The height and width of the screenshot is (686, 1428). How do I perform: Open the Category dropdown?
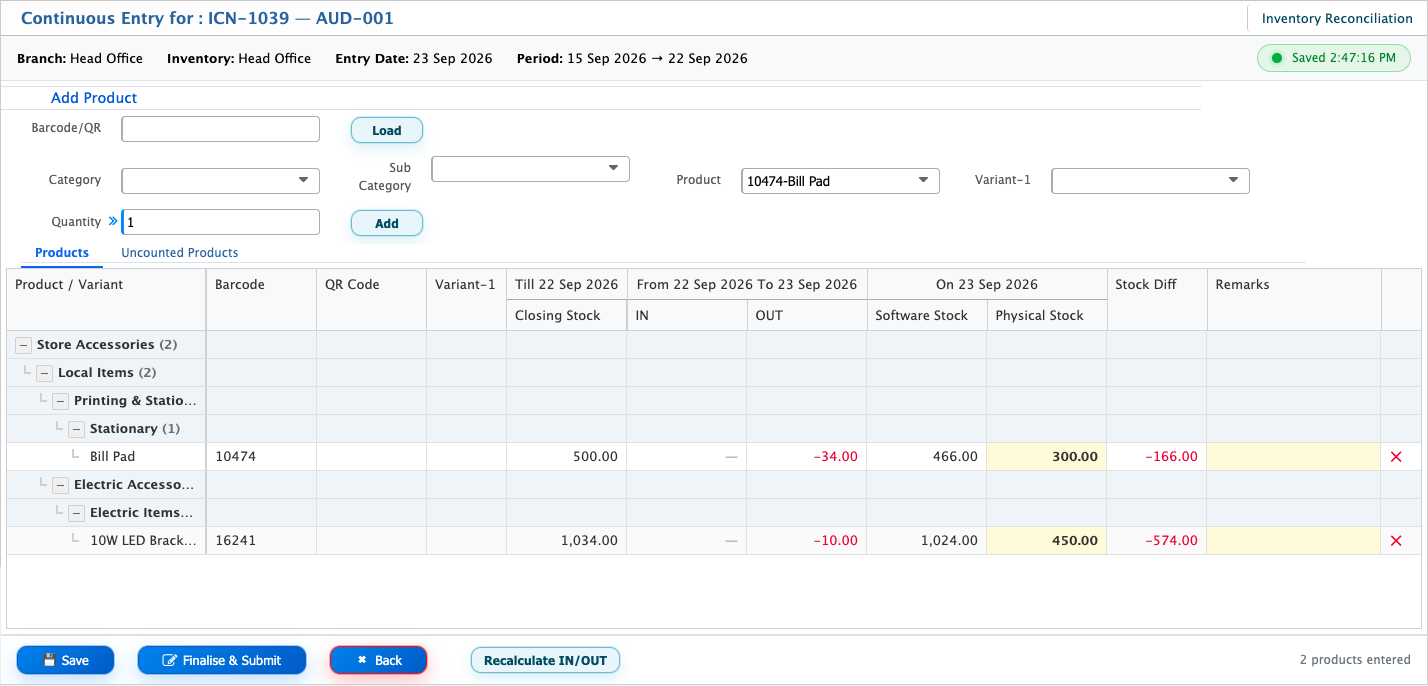point(220,181)
